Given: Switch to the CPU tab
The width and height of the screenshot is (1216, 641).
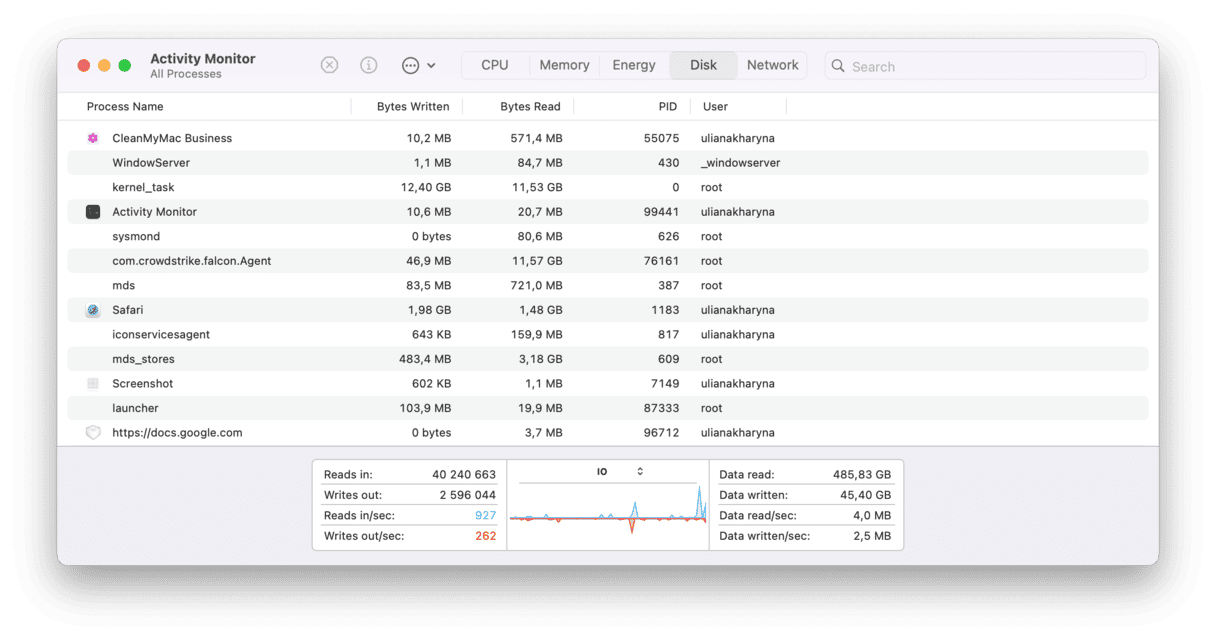Looking at the screenshot, I should pos(495,65).
